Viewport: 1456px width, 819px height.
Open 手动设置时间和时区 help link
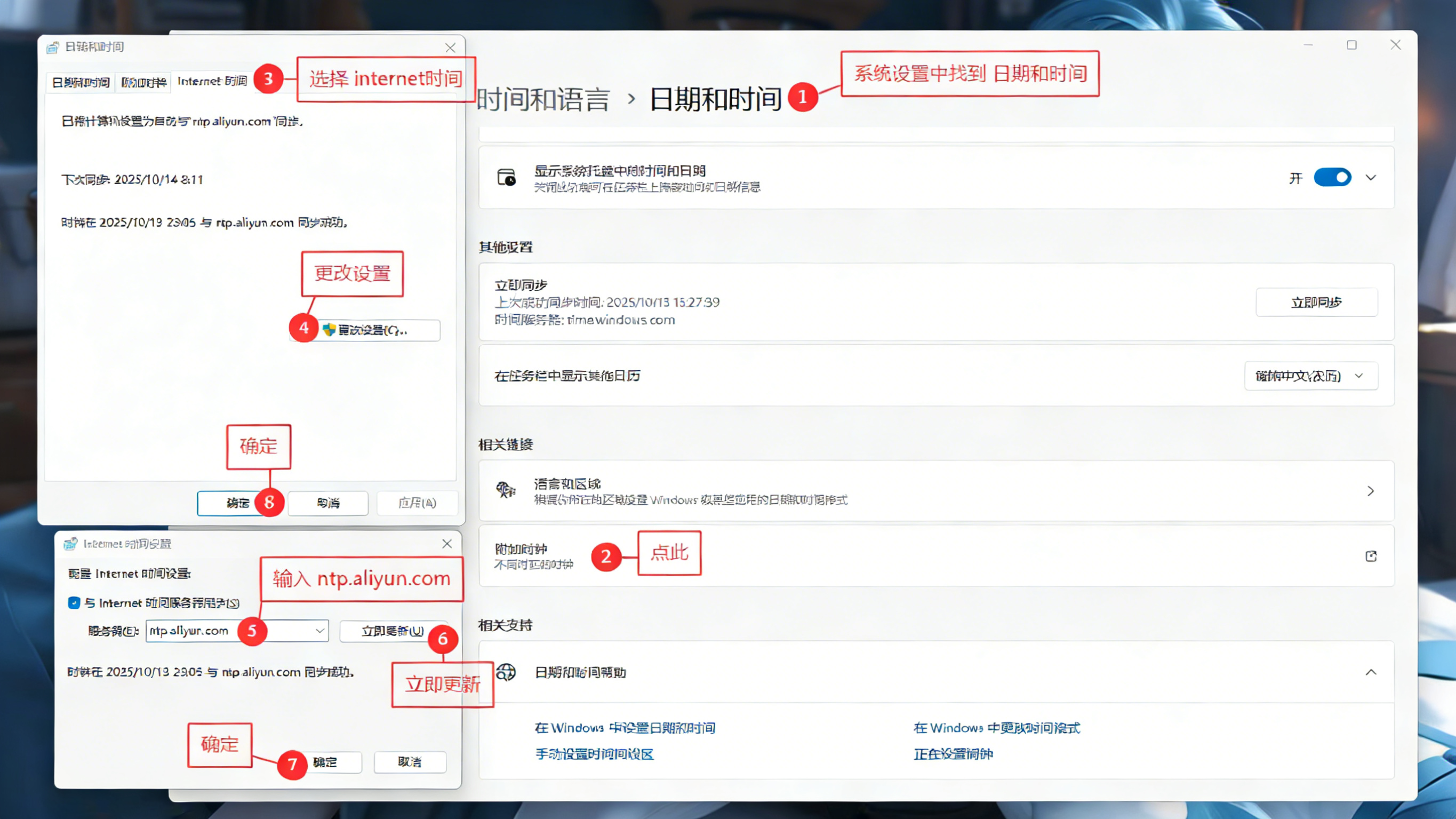click(594, 754)
